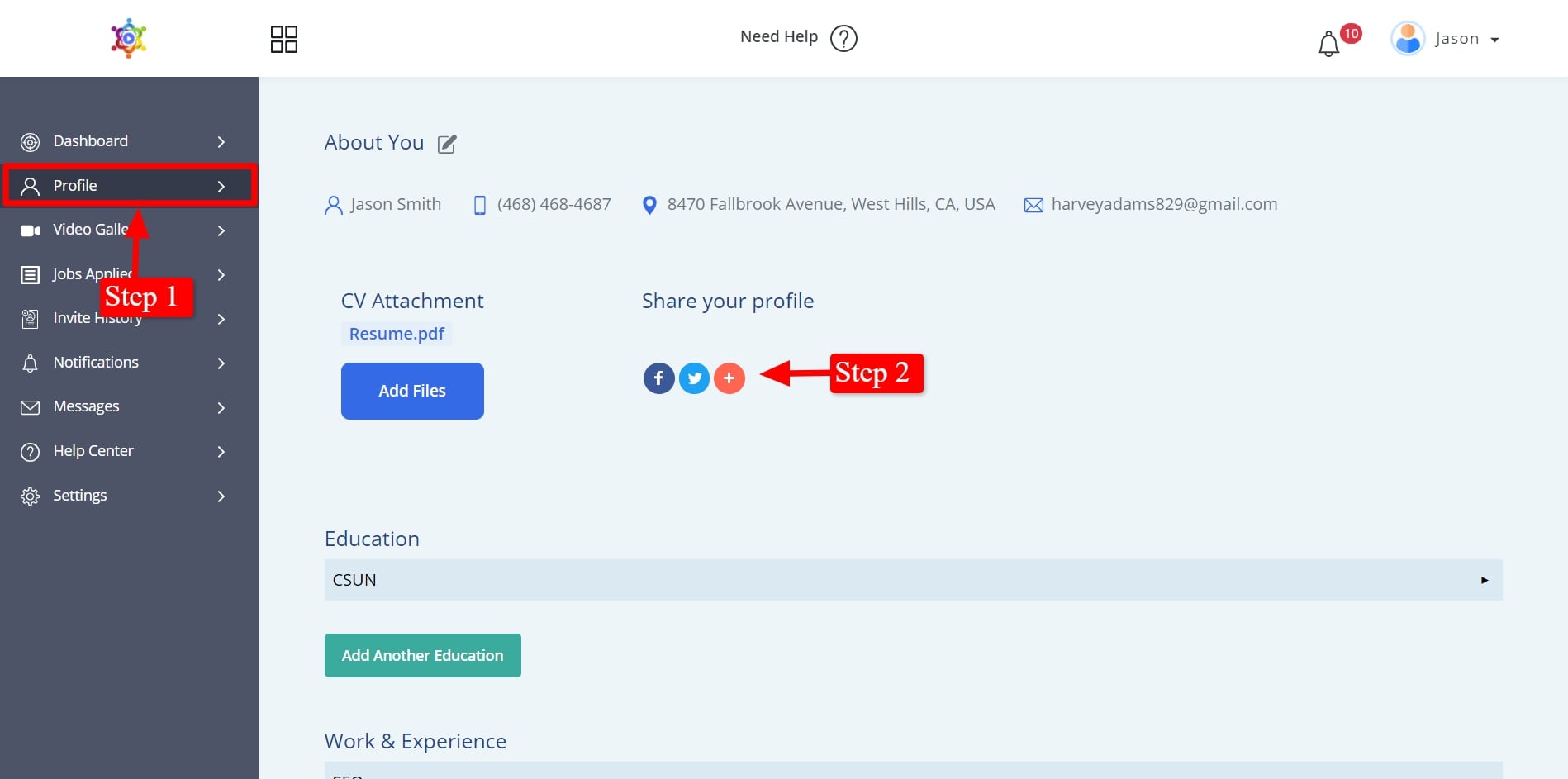This screenshot has width=1568, height=779.
Task: Open the notifications bell icon
Action: tap(1328, 43)
